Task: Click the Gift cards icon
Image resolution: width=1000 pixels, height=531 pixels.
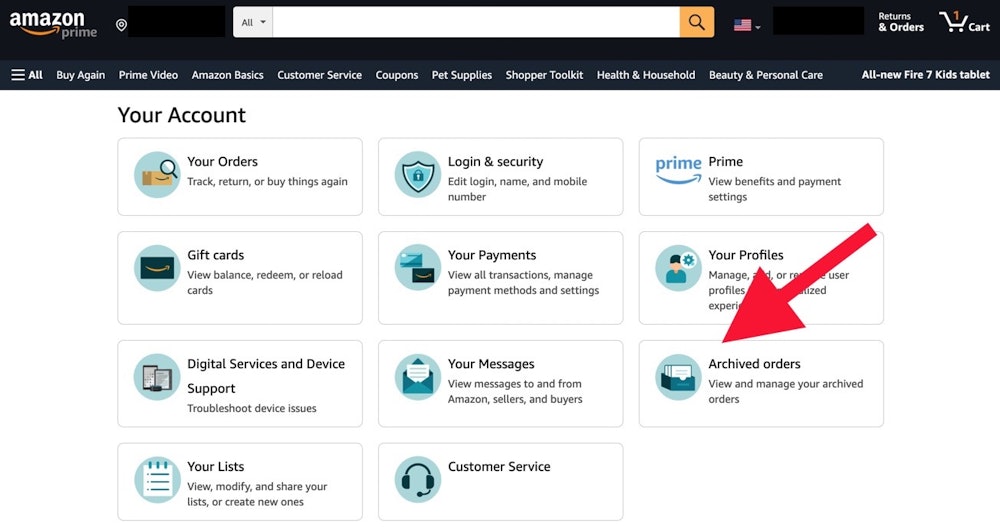Action: pyautogui.click(x=157, y=268)
